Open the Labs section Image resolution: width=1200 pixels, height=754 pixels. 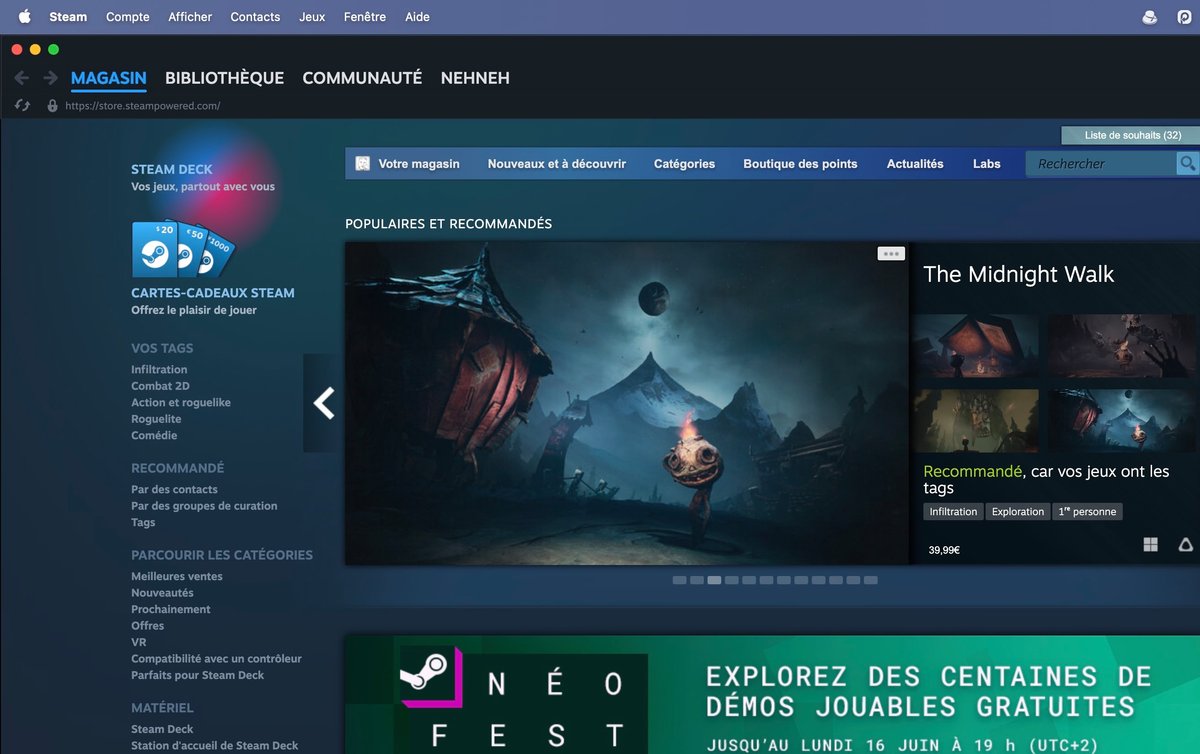pos(986,164)
